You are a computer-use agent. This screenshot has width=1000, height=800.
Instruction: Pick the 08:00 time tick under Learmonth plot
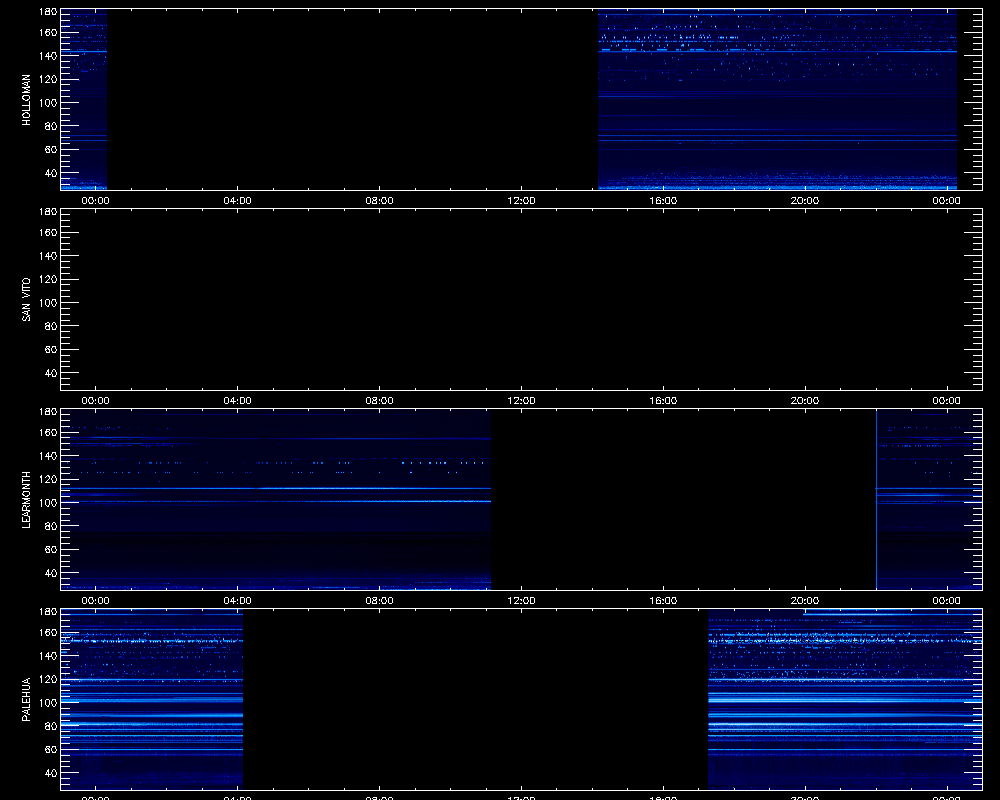point(379,600)
